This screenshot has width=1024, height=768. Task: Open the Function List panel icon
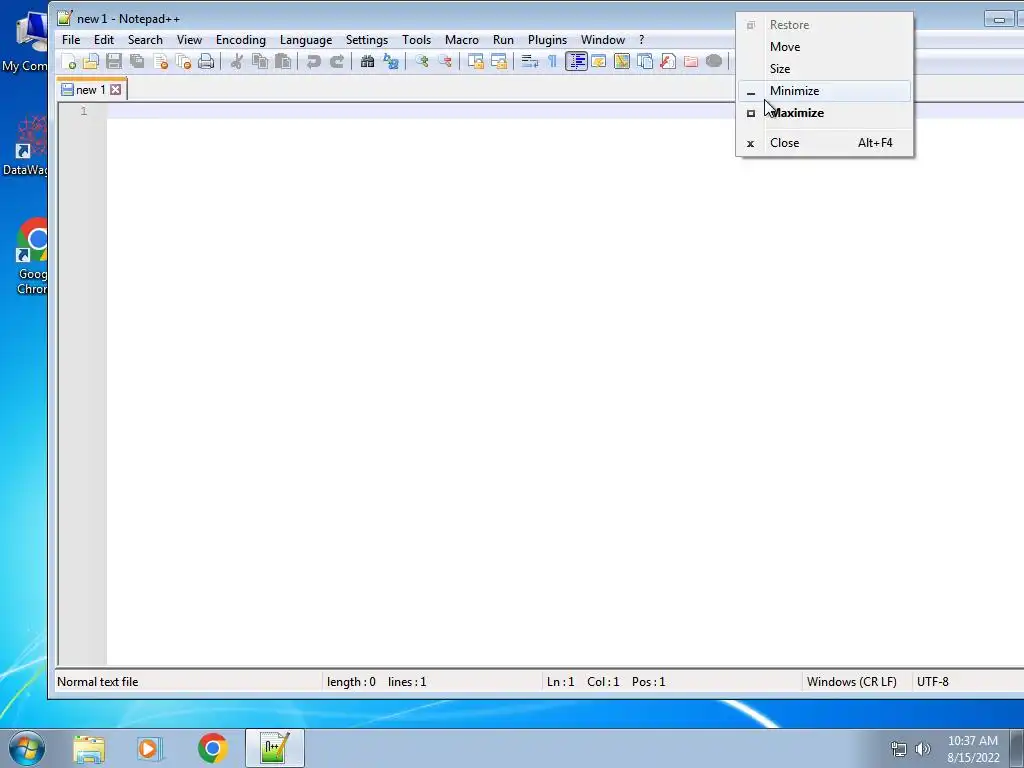point(667,61)
